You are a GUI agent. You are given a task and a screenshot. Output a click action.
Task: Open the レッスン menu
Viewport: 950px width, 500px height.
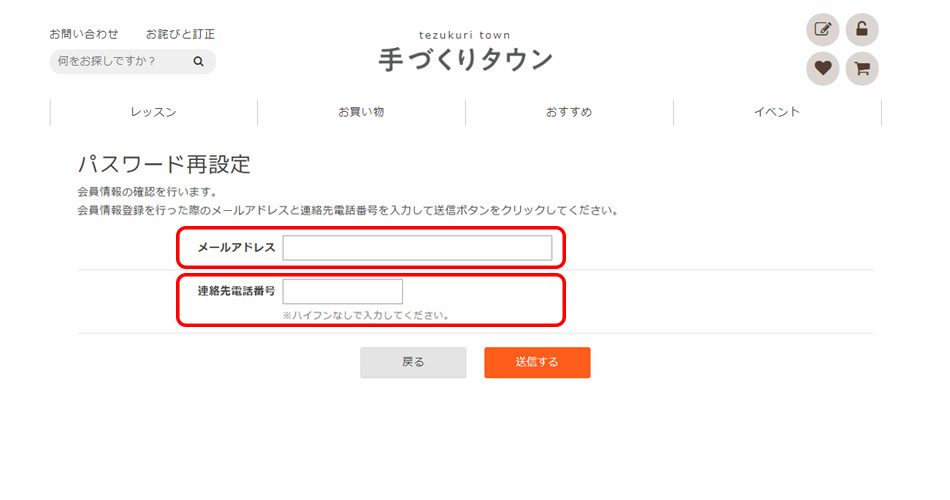153,112
